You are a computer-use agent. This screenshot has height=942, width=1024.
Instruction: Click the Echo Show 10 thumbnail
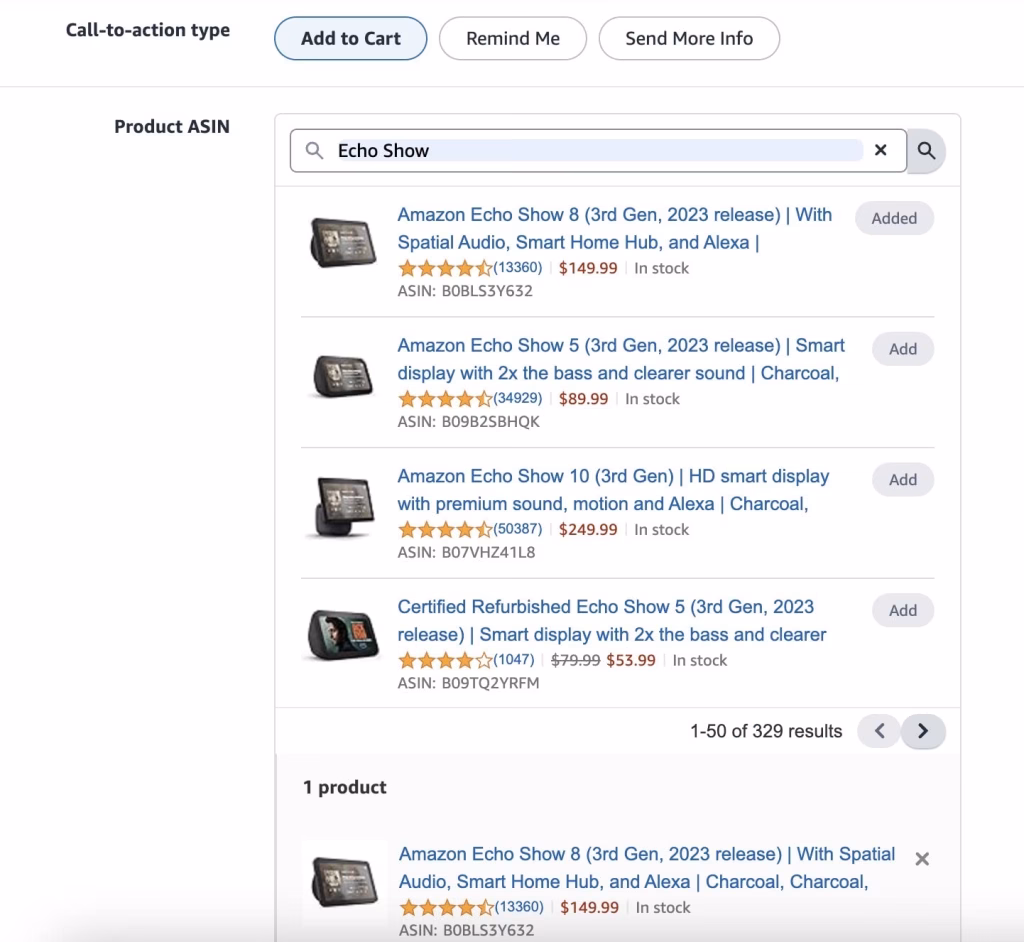click(342, 506)
